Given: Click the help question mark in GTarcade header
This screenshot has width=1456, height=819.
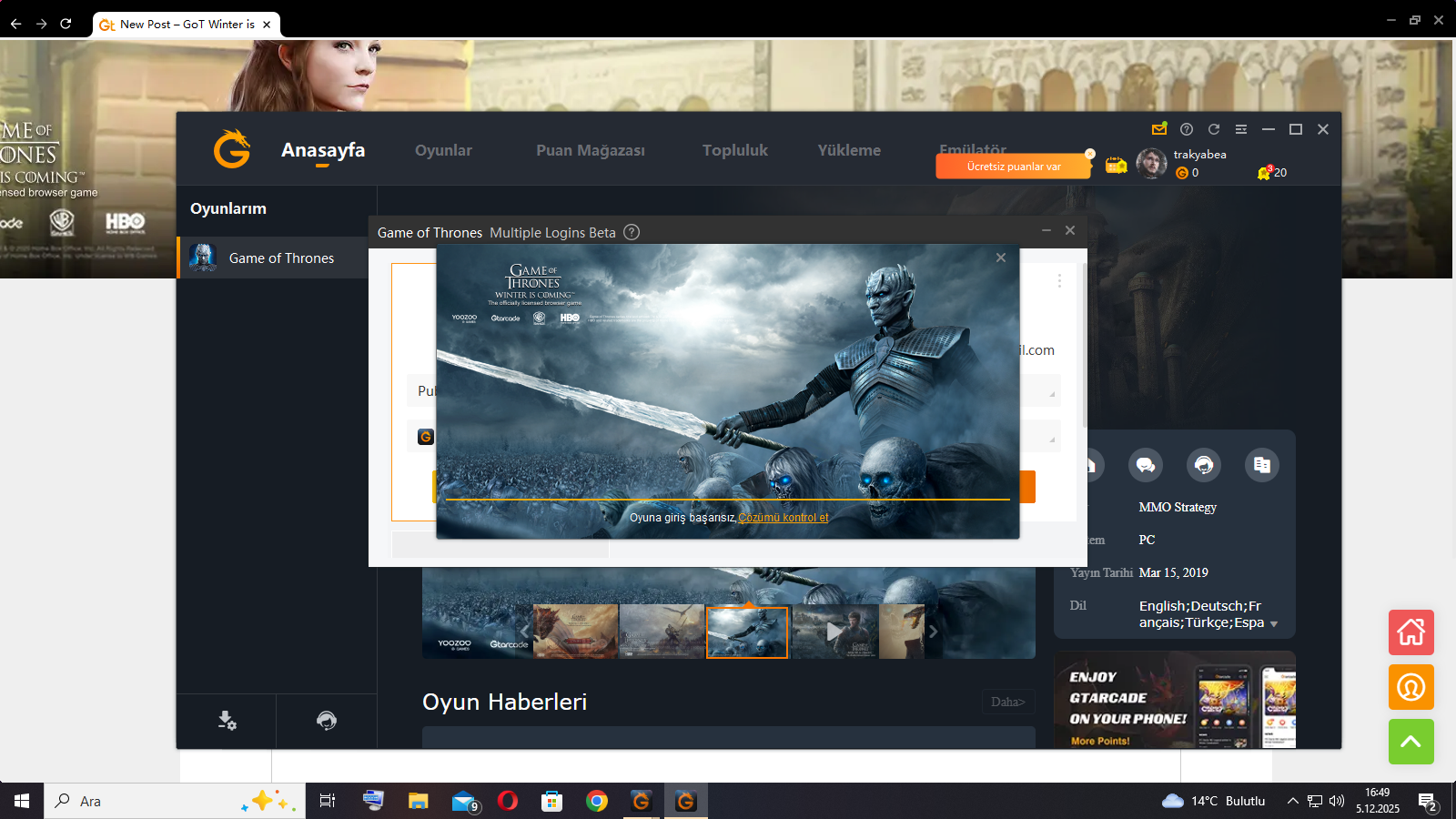Looking at the screenshot, I should 1186,129.
